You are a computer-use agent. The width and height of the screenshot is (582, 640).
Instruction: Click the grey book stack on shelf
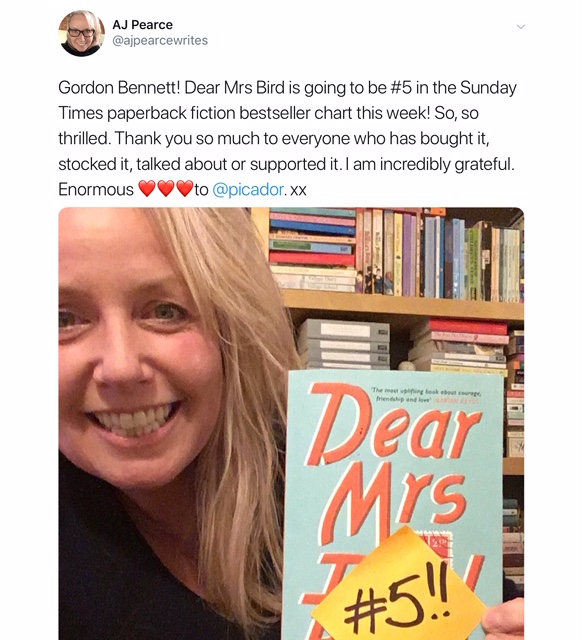point(344,344)
